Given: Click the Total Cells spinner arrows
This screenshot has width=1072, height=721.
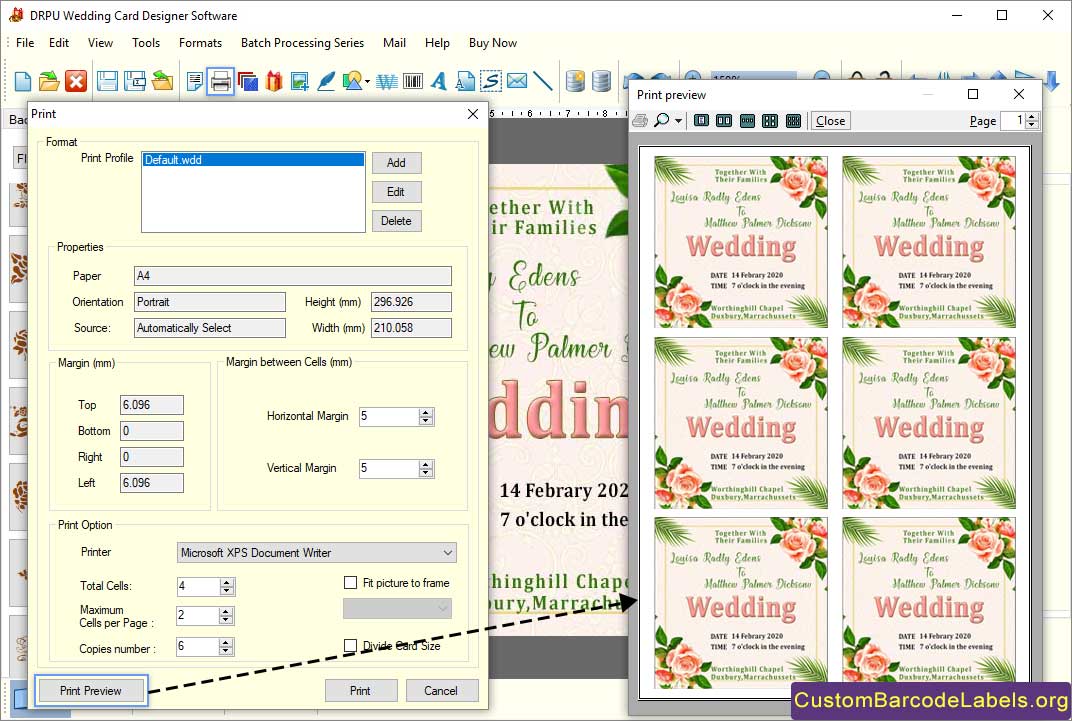Looking at the screenshot, I should point(227,586).
